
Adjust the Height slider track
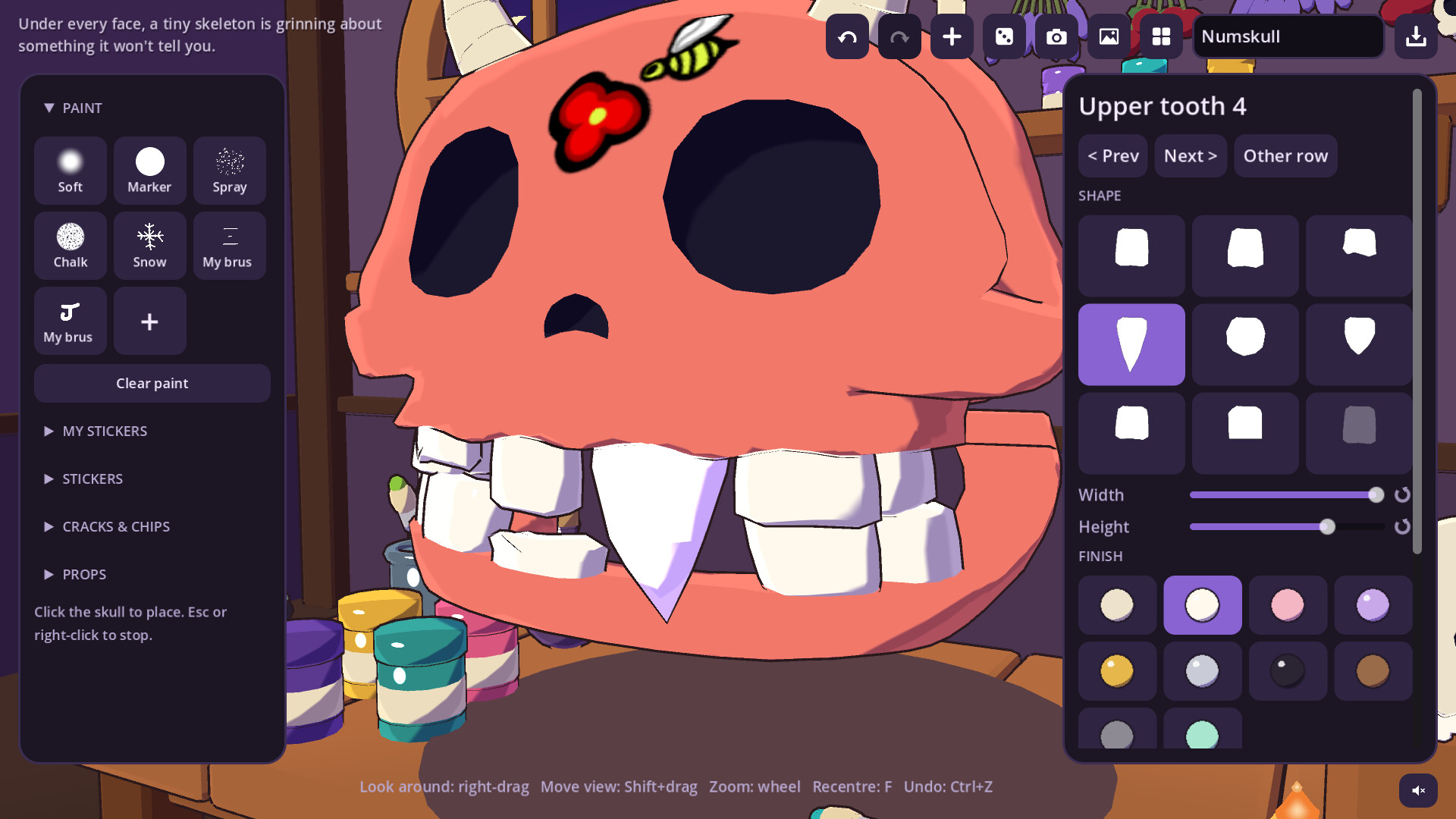tap(1287, 526)
